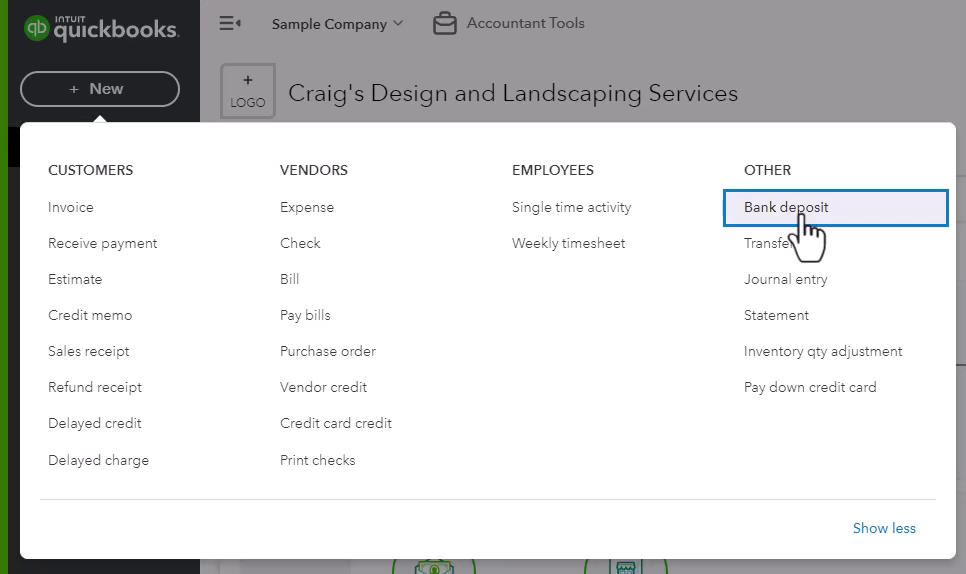Select Check under Vendors
This screenshot has height=574, width=966.
pyautogui.click(x=300, y=243)
